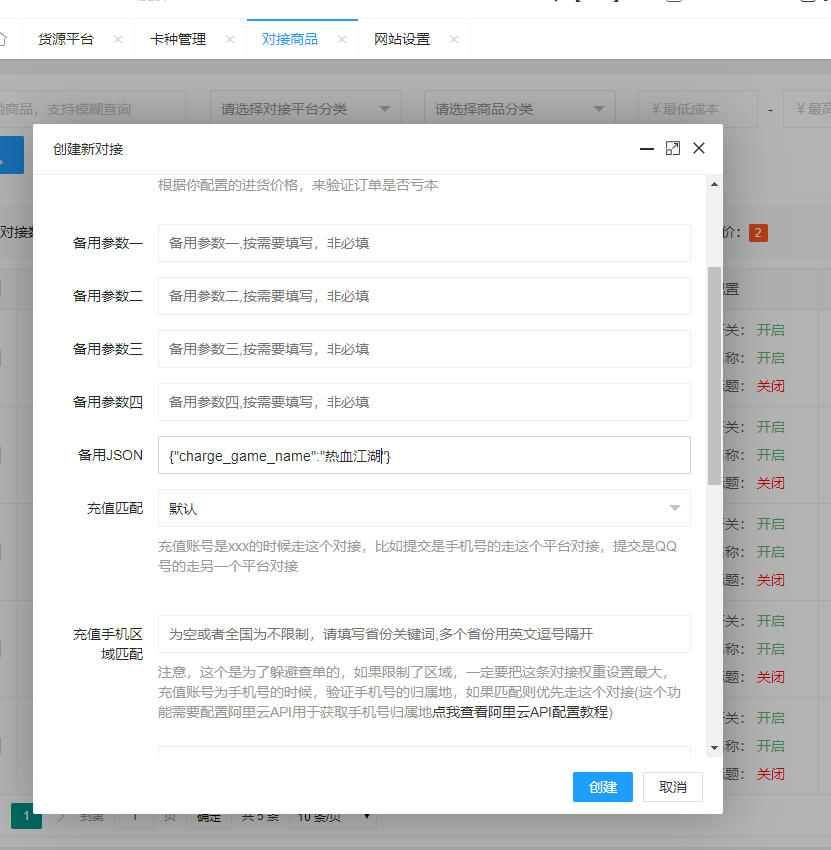Expand the 充值匹配 默认 dropdown
Viewport: 831px width, 850px height.
pyautogui.click(x=424, y=508)
